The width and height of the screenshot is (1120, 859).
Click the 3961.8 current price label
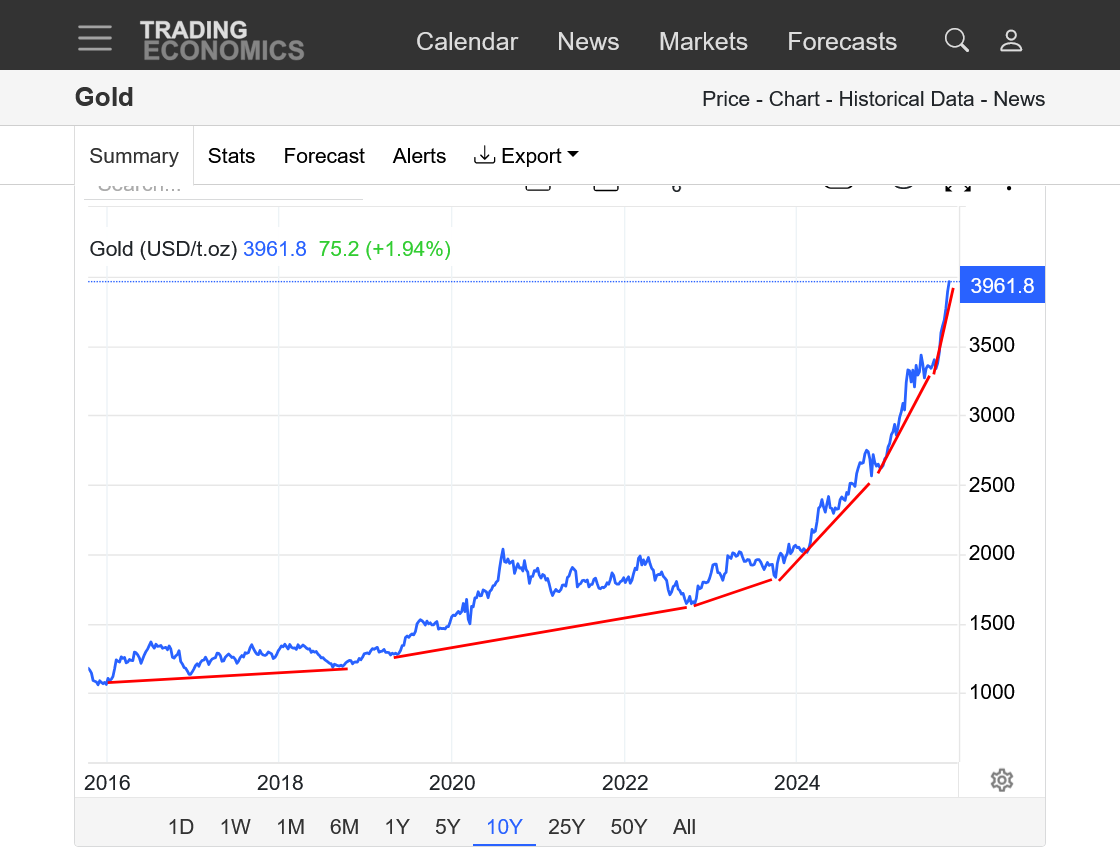pos(1001,285)
